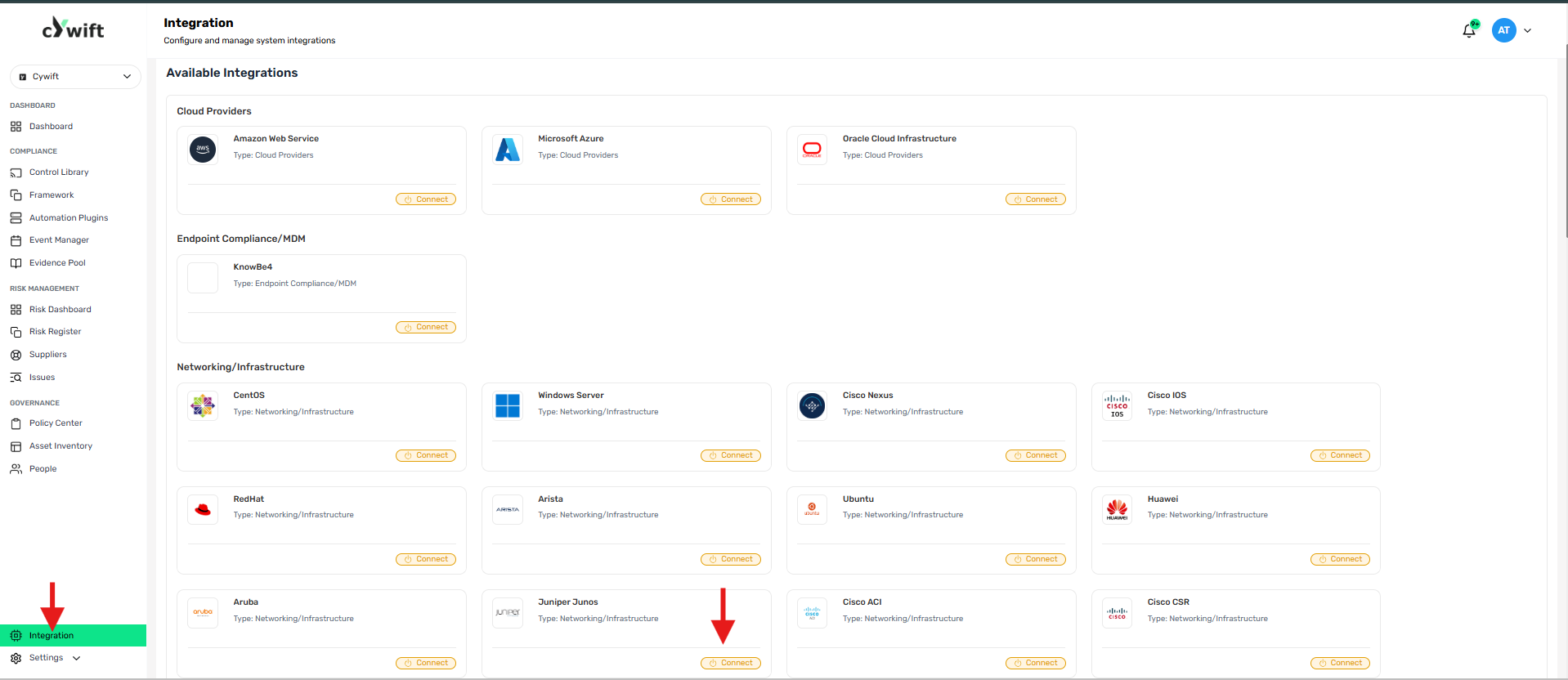Click the CentOS logo icon
1568x680 pixels.
pos(203,406)
